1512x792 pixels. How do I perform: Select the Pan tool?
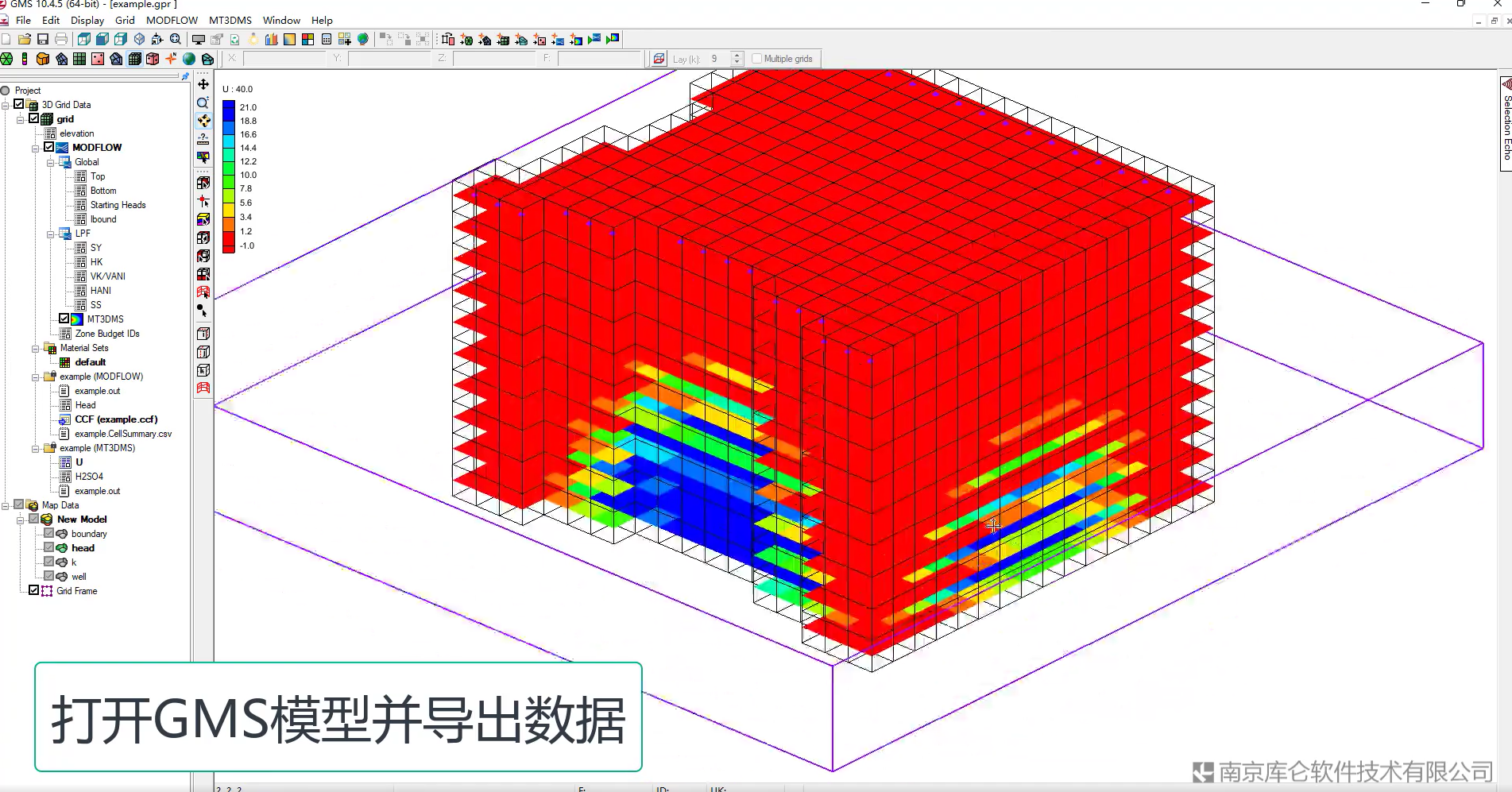click(203, 84)
